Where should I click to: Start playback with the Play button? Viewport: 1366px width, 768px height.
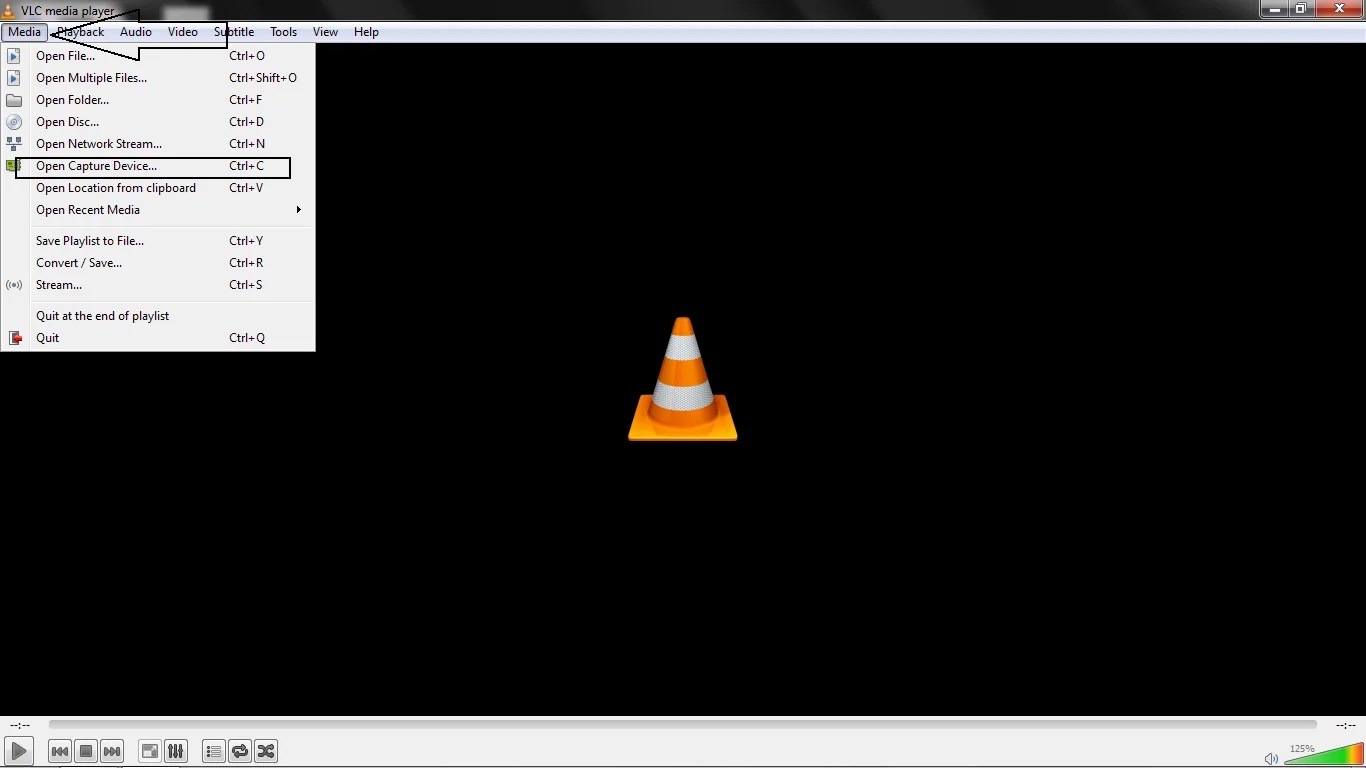[18, 751]
